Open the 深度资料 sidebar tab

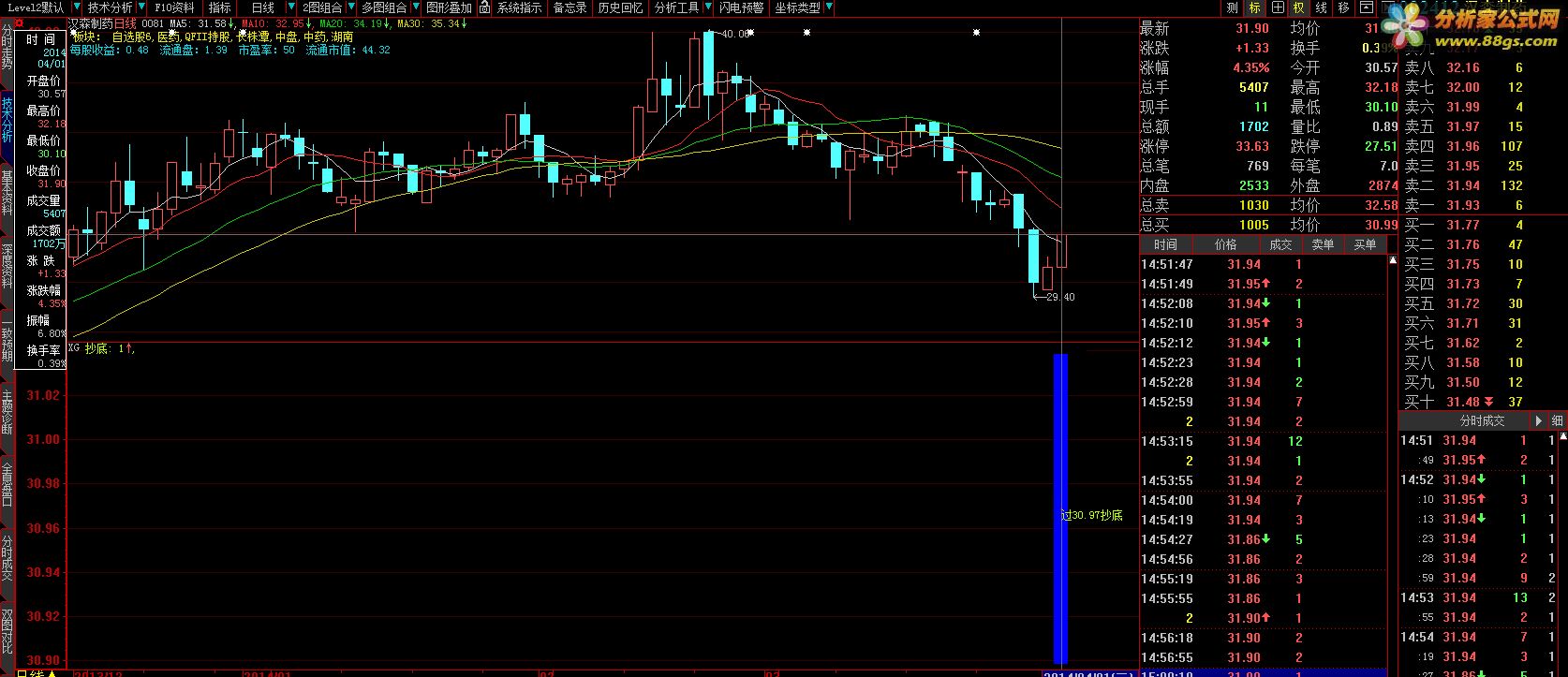[7, 265]
